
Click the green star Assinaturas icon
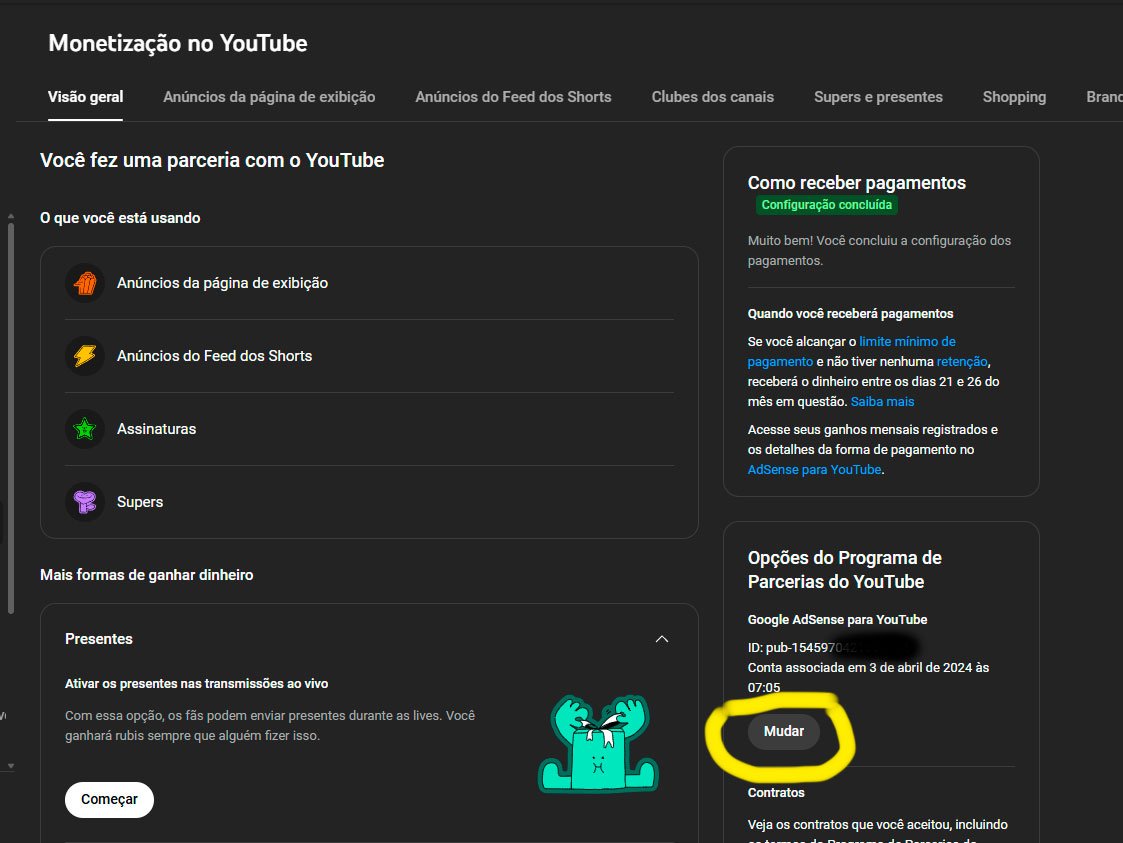pyautogui.click(x=85, y=429)
